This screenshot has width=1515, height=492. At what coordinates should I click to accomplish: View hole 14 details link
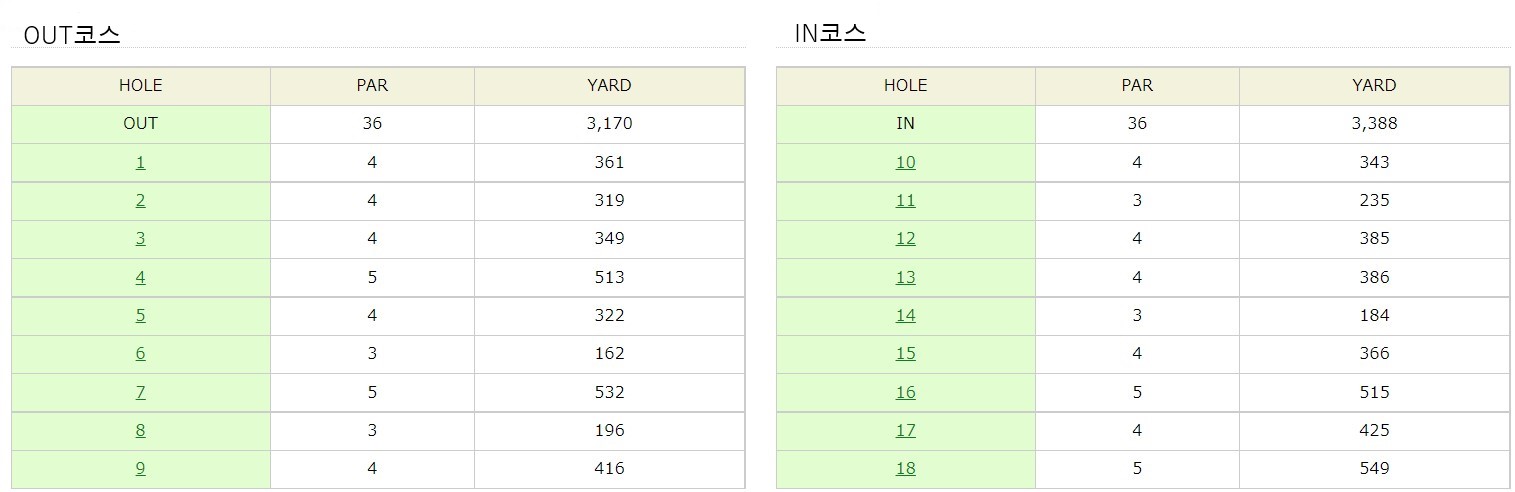(905, 315)
